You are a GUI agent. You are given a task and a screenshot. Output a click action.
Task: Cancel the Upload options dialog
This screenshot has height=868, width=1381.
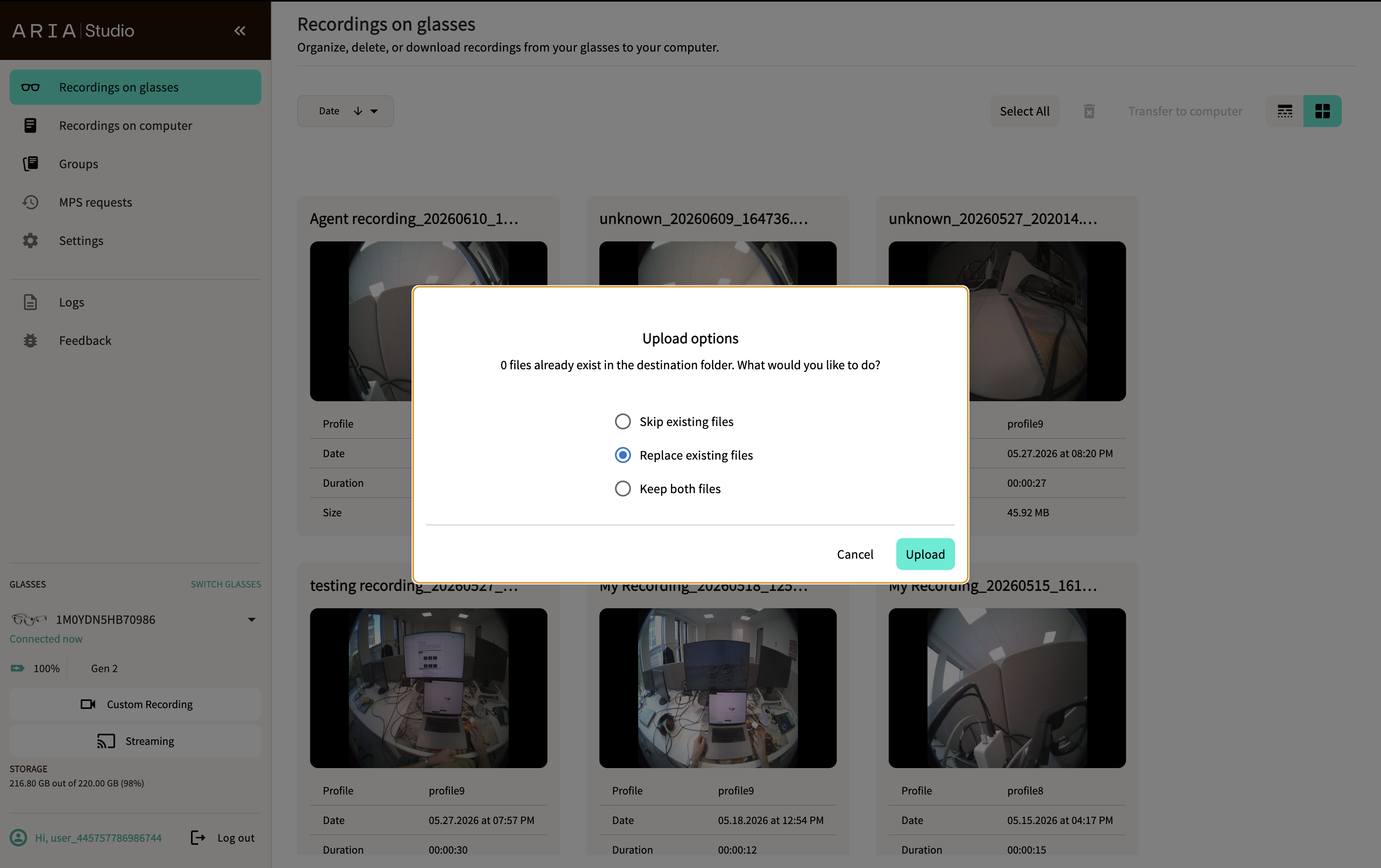pyautogui.click(x=854, y=554)
